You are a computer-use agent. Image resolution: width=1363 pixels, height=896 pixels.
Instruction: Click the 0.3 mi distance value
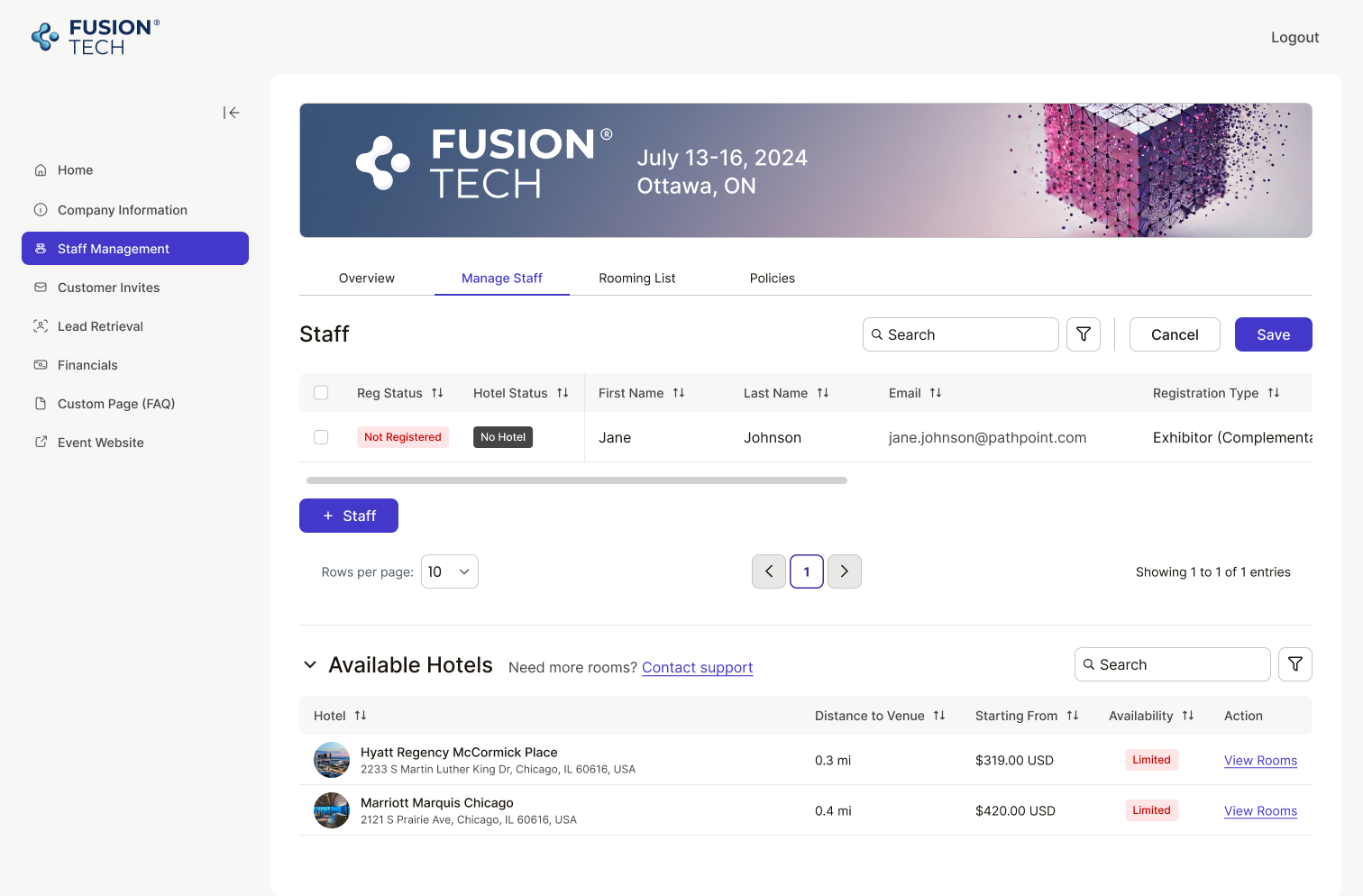pos(833,761)
